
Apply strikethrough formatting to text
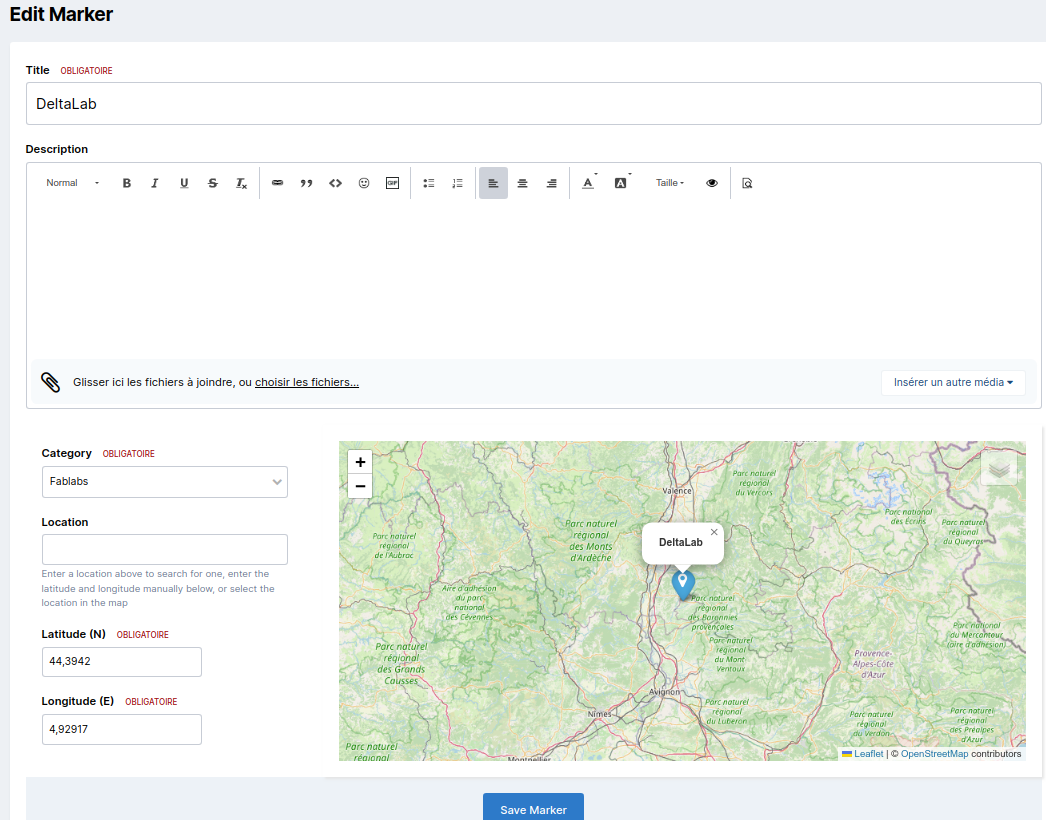coord(213,183)
